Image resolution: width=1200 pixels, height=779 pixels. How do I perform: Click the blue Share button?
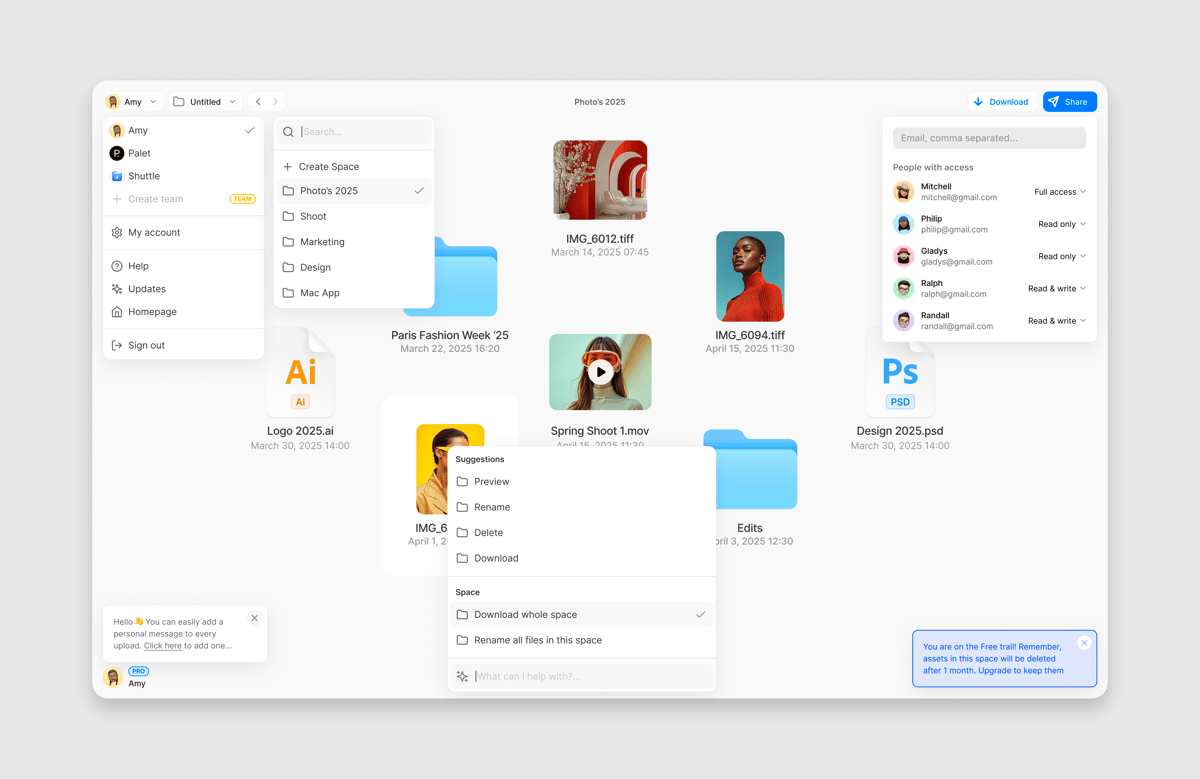coord(1069,102)
